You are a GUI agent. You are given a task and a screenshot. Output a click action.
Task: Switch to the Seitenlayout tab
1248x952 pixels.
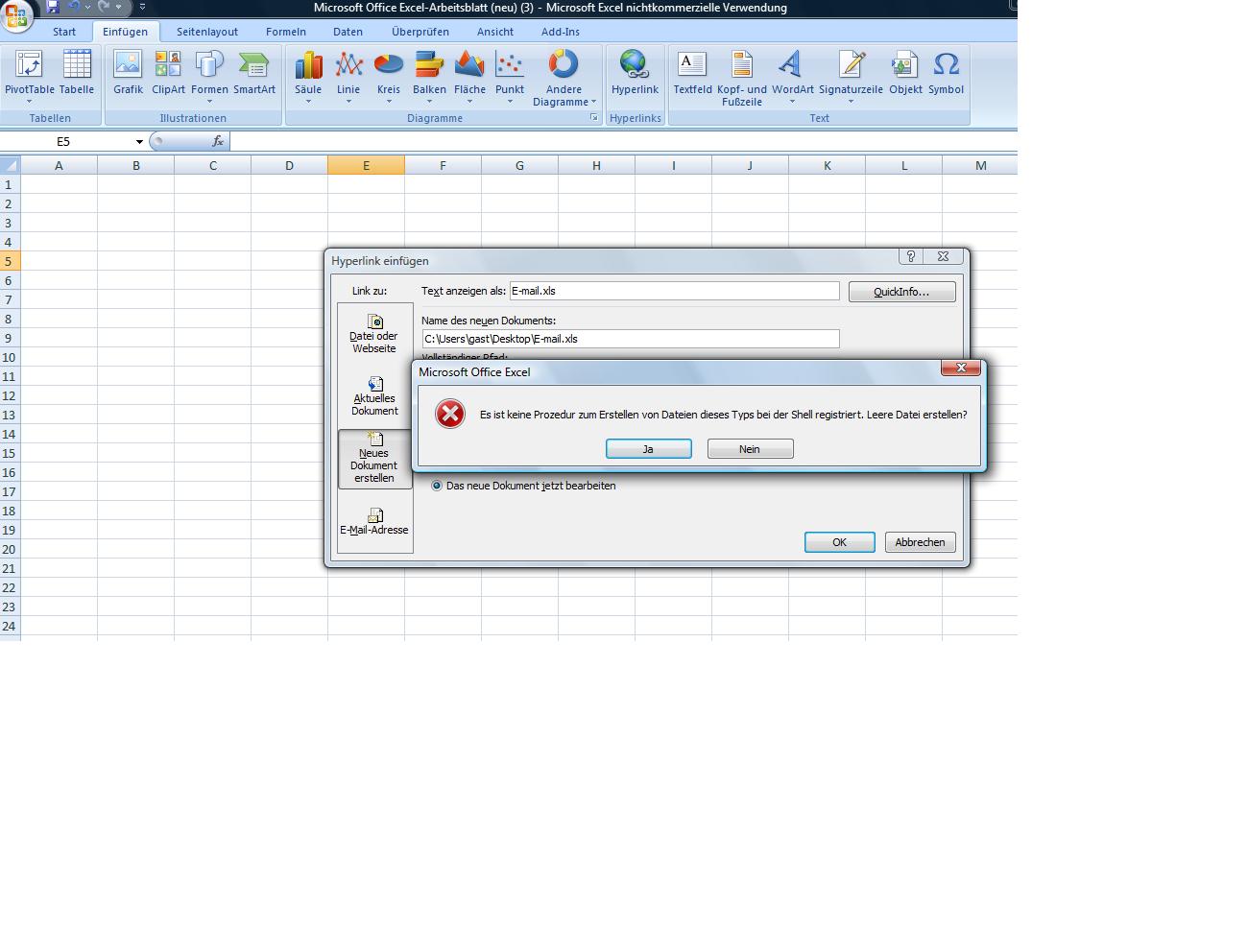[207, 32]
